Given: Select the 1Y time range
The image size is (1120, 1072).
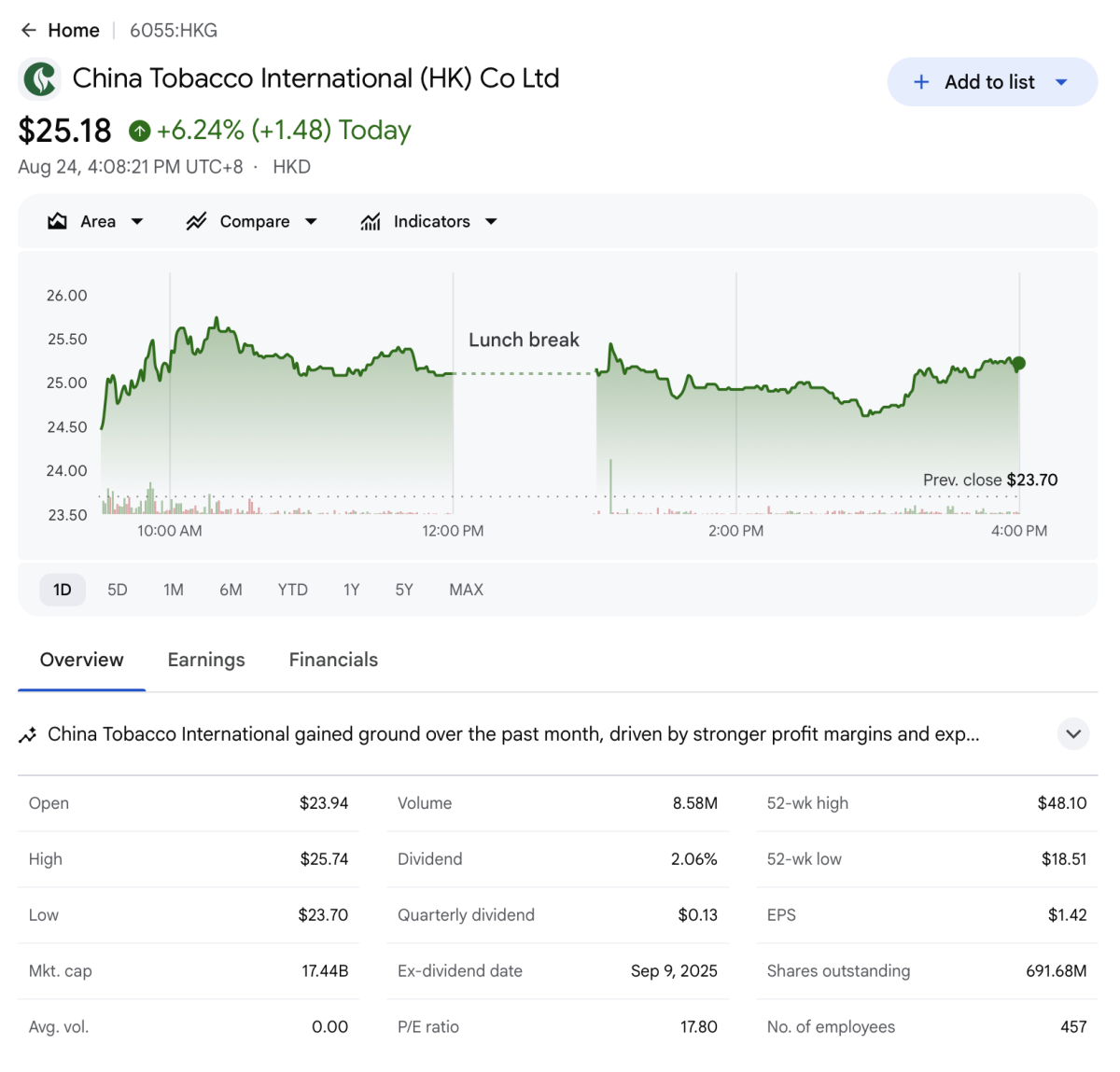Looking at the screenshot, I should click(351, 590).
